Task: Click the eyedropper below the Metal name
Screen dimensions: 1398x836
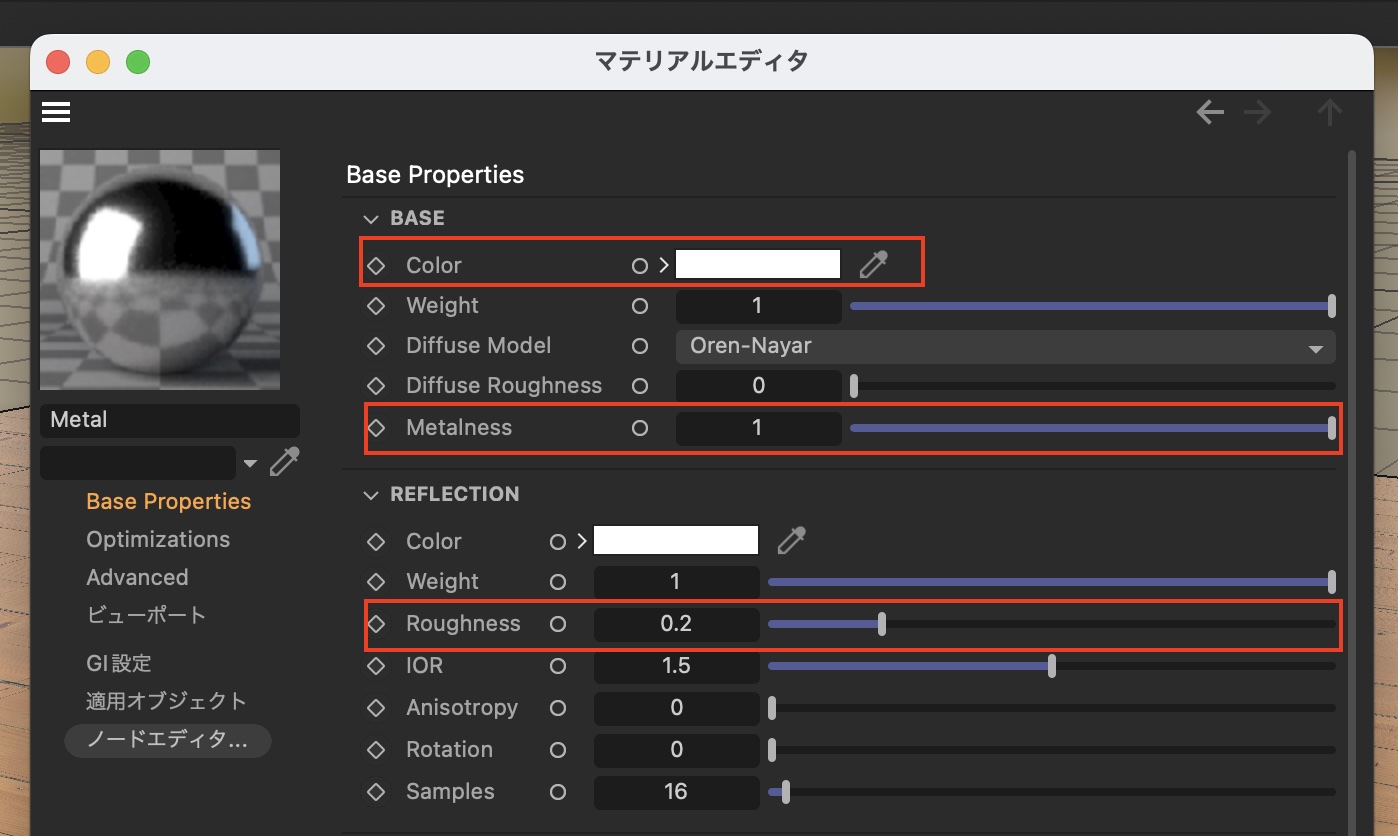Action: (x=285, y=462)
